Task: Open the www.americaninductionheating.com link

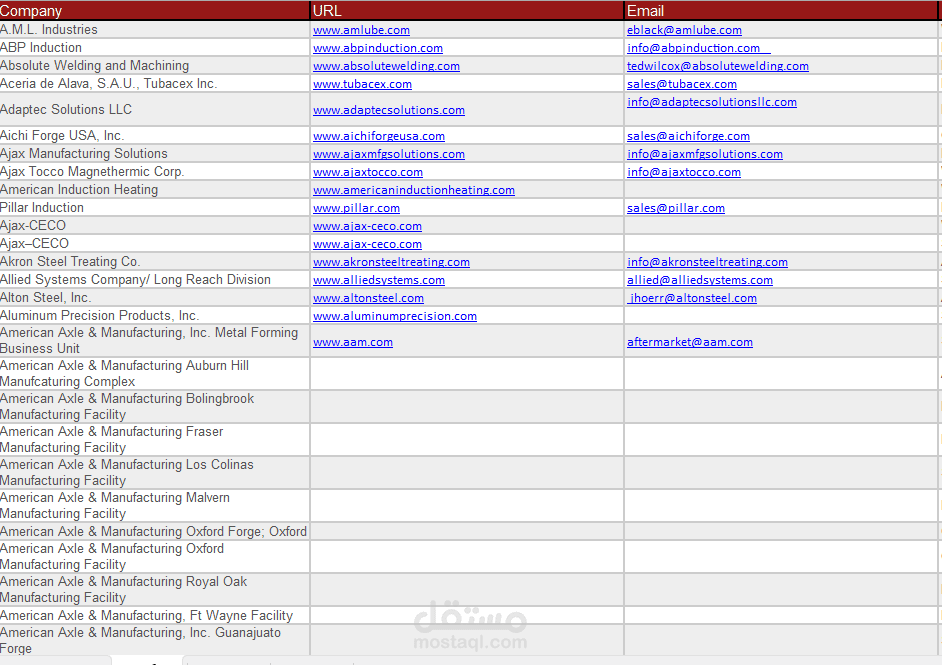Action: (x=414, y=190)
